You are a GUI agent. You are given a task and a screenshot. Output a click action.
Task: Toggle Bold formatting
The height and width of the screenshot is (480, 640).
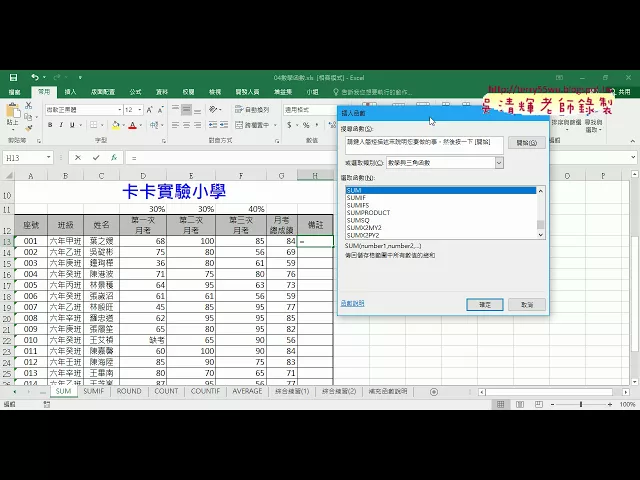[50, 125]
